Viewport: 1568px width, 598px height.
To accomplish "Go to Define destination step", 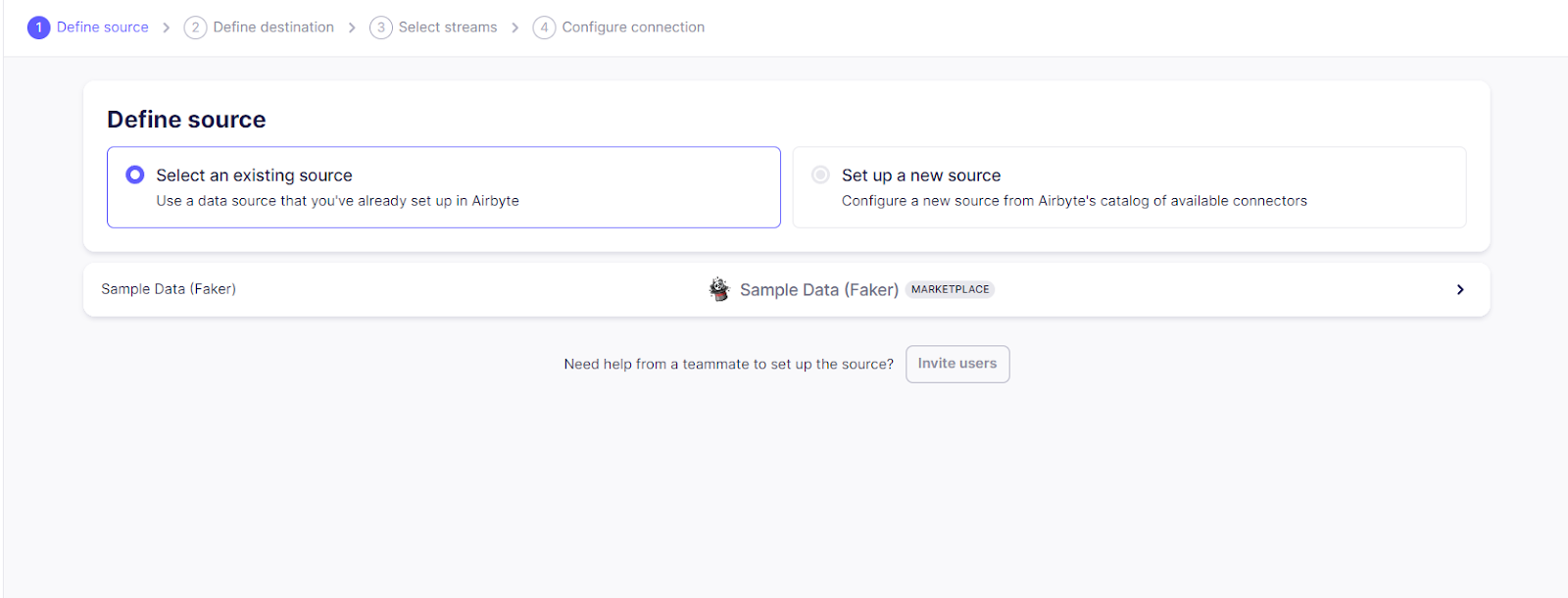I will tap(273, 27).
